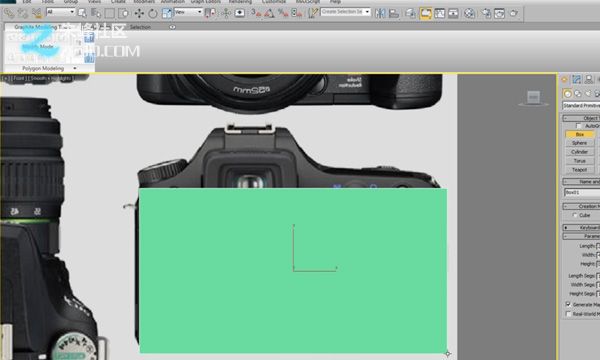Viewport: 600px width, 360px height.
Task: Open the Rendered Frame Window icon
Action: (x=500, y=14)
